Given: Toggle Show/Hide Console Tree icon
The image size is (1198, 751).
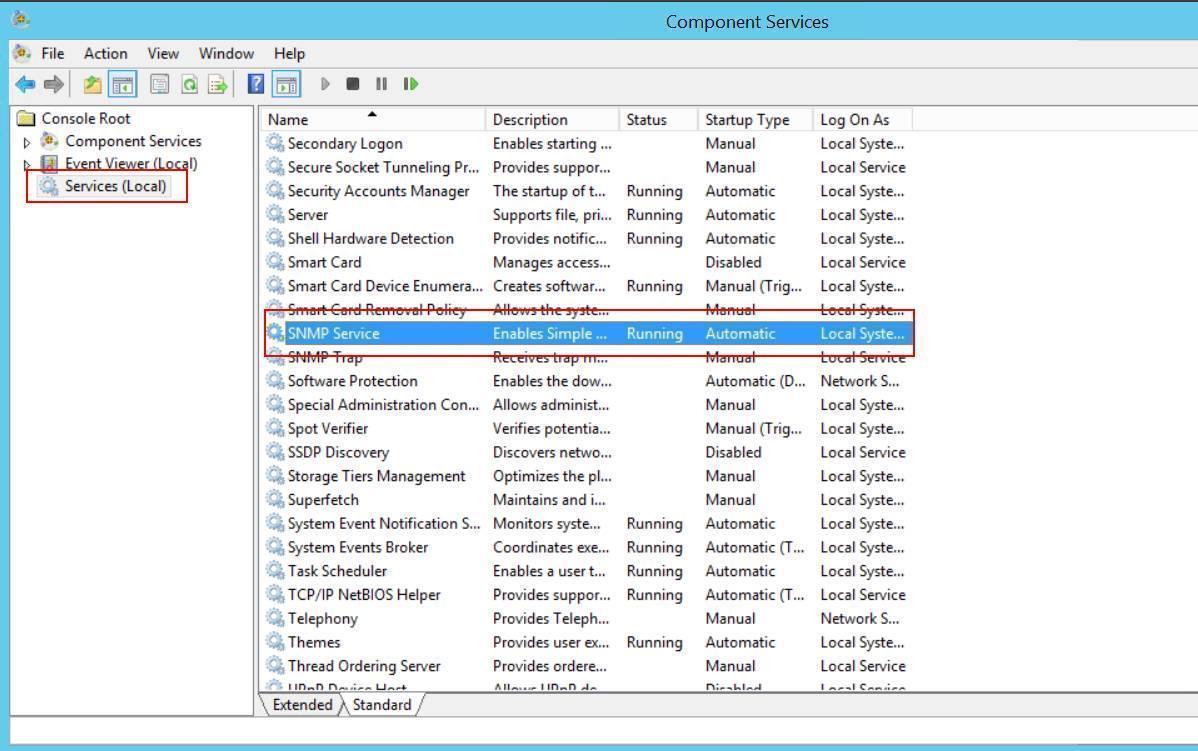Looking at the screenshot, I should 122,84.
